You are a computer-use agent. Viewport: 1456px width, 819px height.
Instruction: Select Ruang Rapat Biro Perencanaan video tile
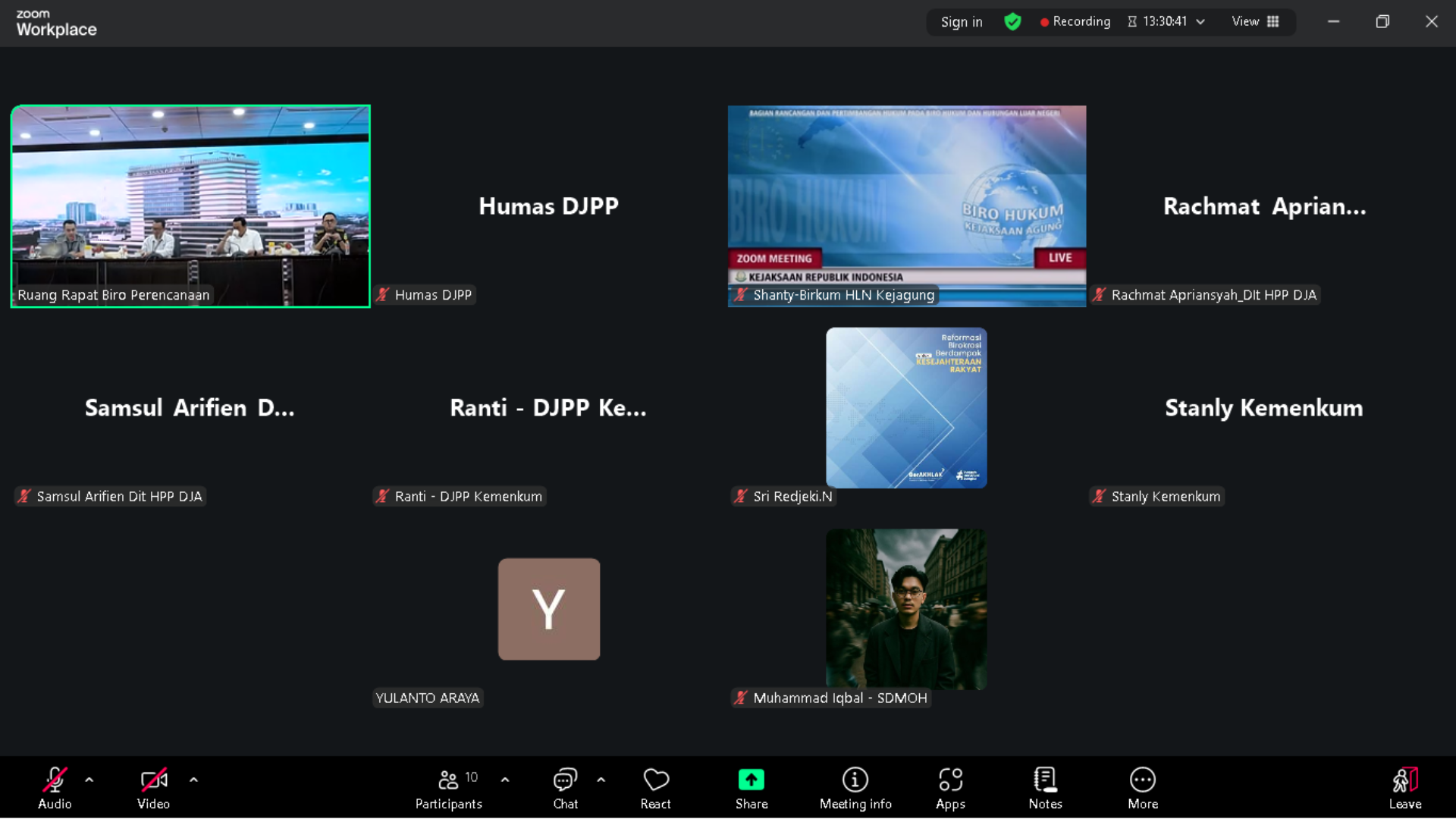click(190, 206)
